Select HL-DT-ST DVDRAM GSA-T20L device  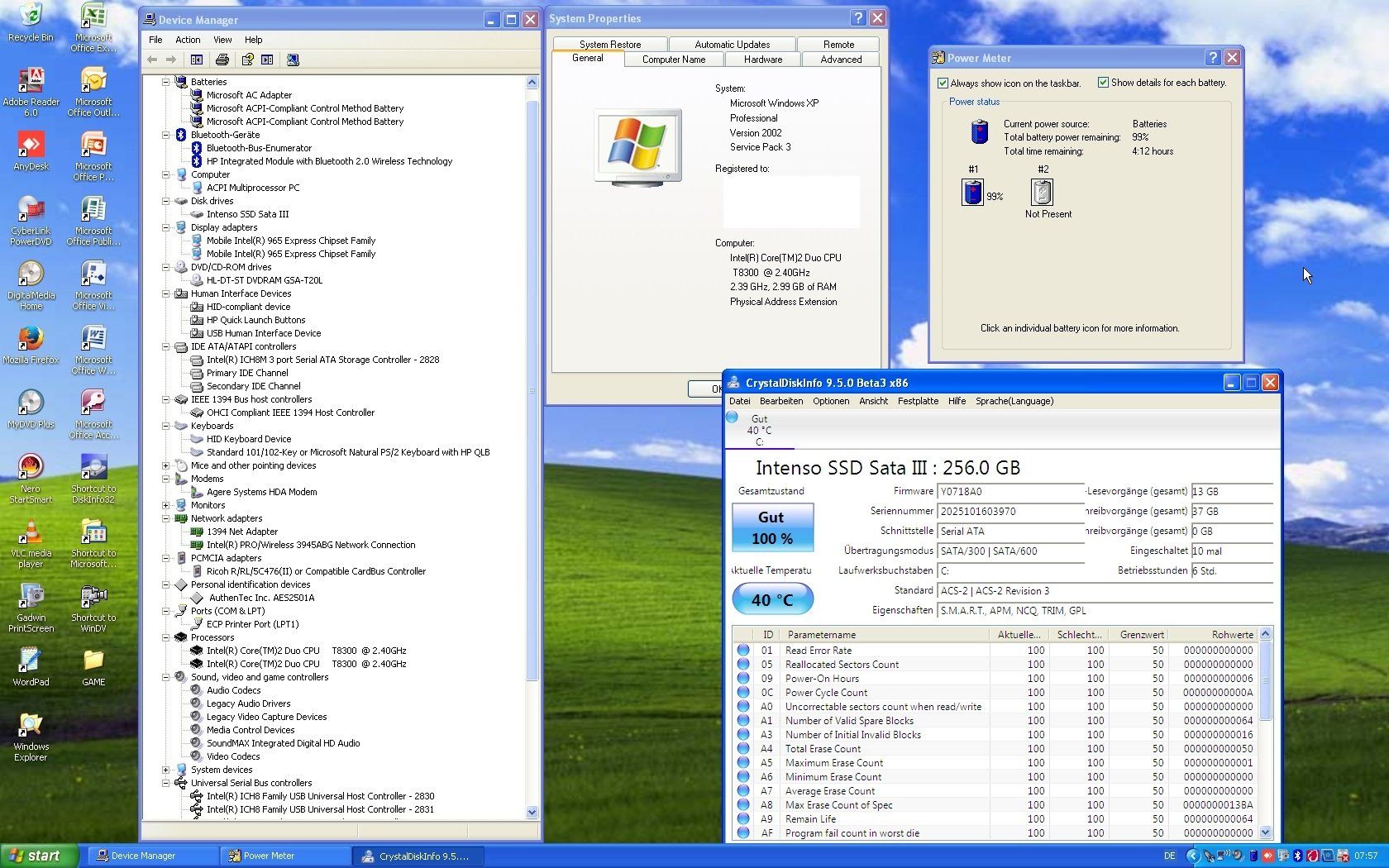[265, 280]
